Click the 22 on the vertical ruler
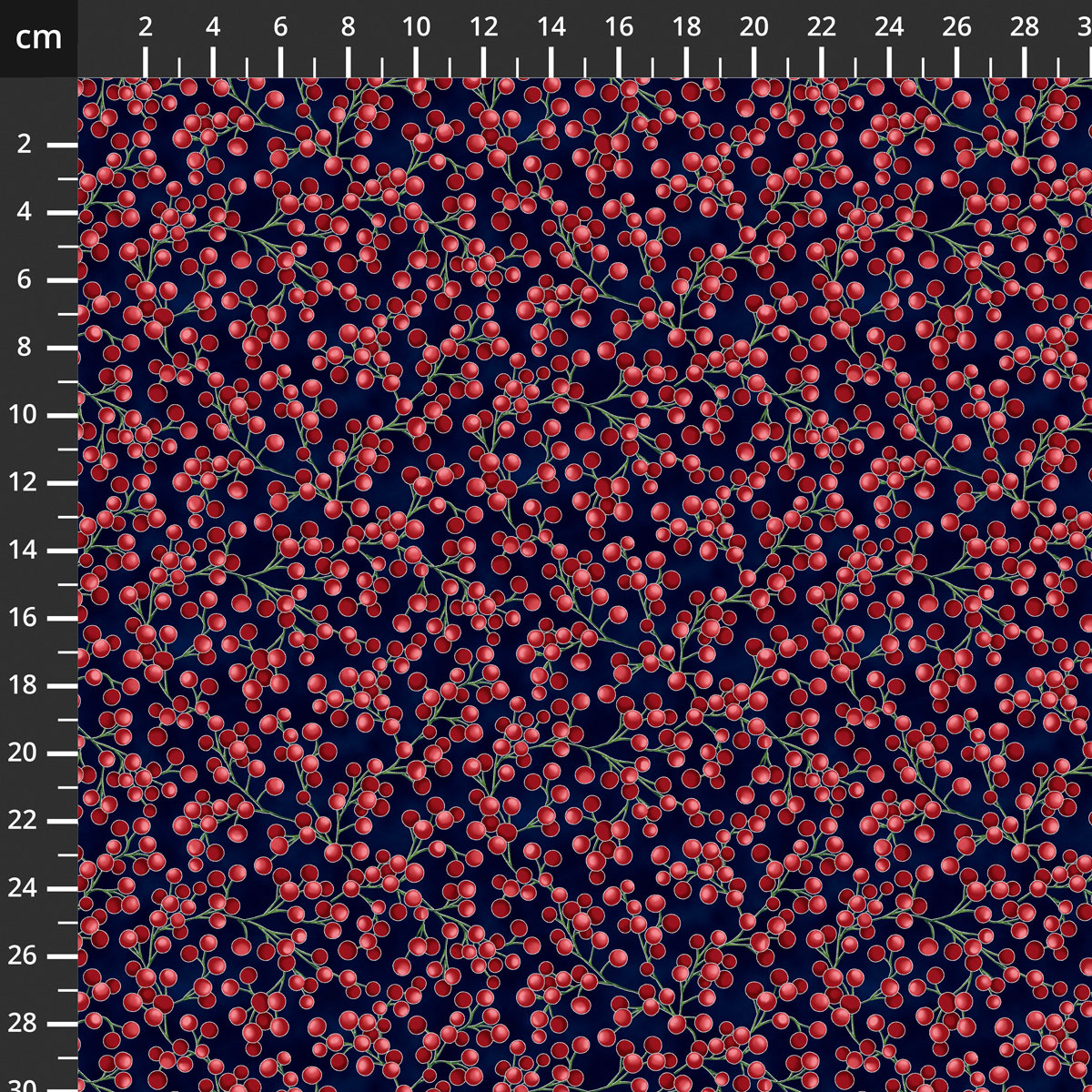 (24, 821)
